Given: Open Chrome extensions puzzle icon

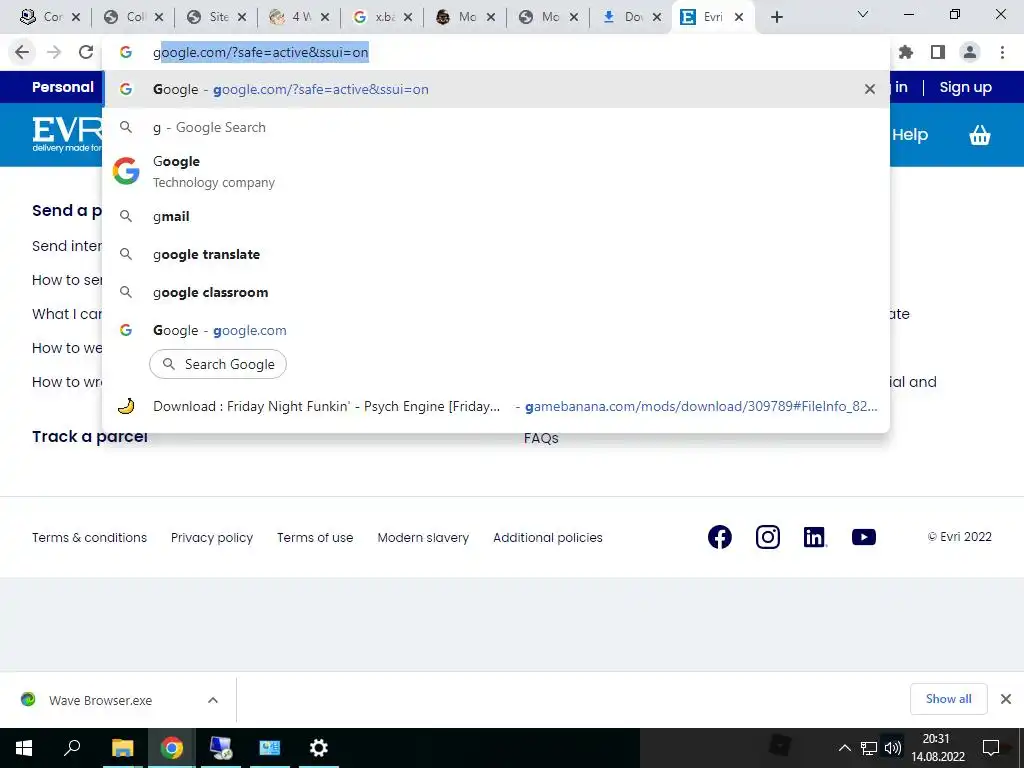Looking at the screenshot, I should [906, 52].
